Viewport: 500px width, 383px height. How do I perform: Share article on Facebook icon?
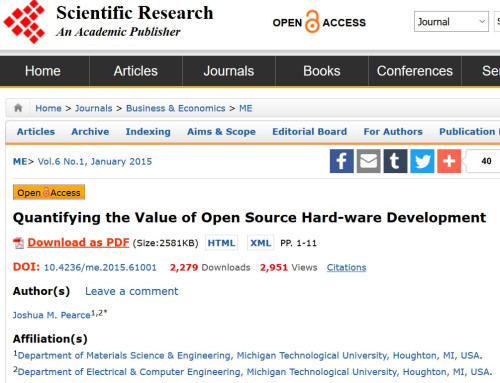click(342, 161)
